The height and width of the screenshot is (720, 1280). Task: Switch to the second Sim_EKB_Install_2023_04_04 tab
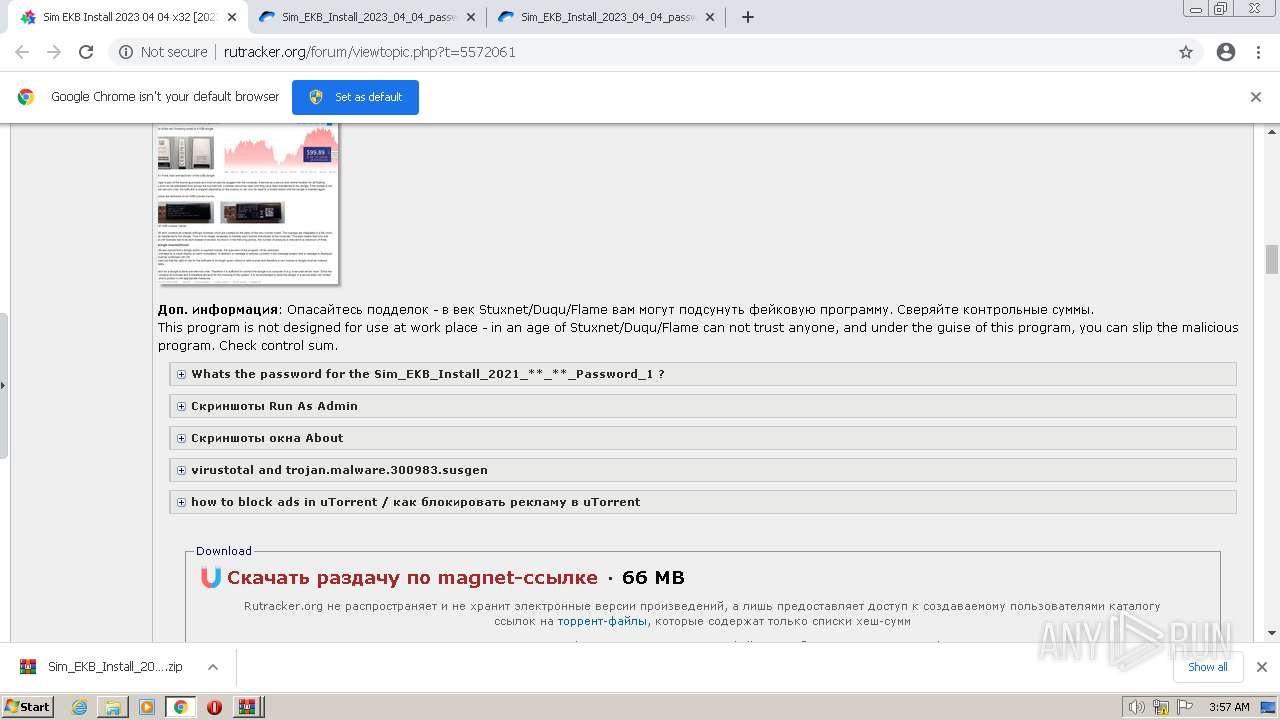(365, 17)
